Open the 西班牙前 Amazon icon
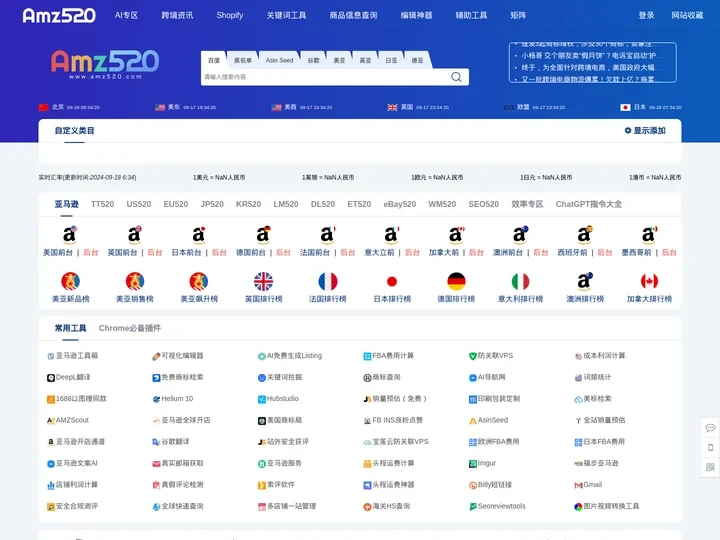The width and height of the screenshot is (720, 540). click(585, 234)
